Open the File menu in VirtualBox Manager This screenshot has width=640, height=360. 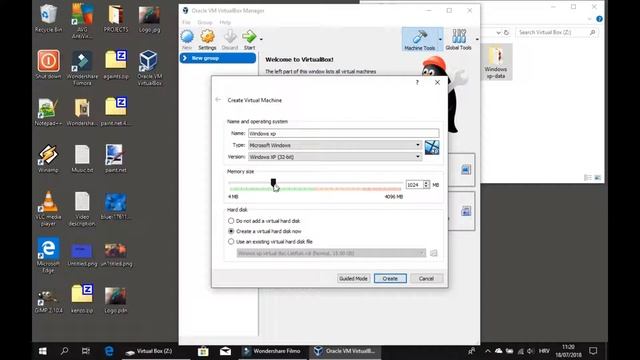pos(186,22)
